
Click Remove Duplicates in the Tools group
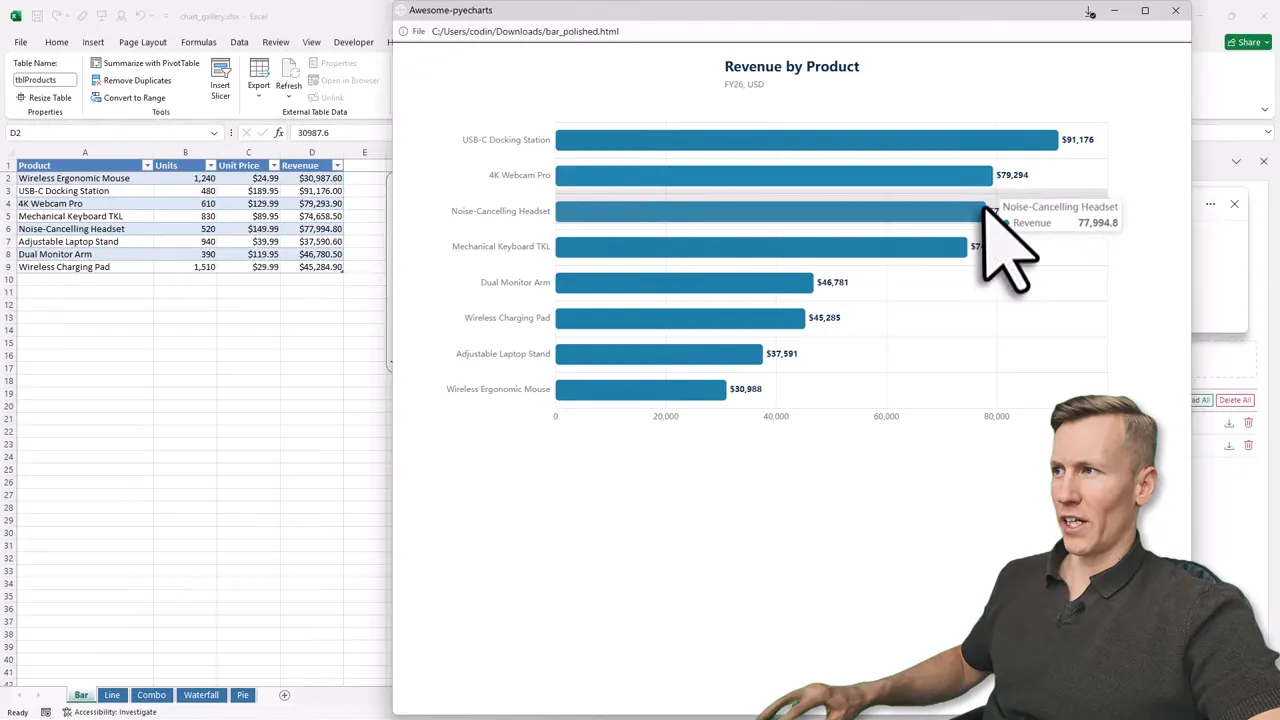(131, 80)
